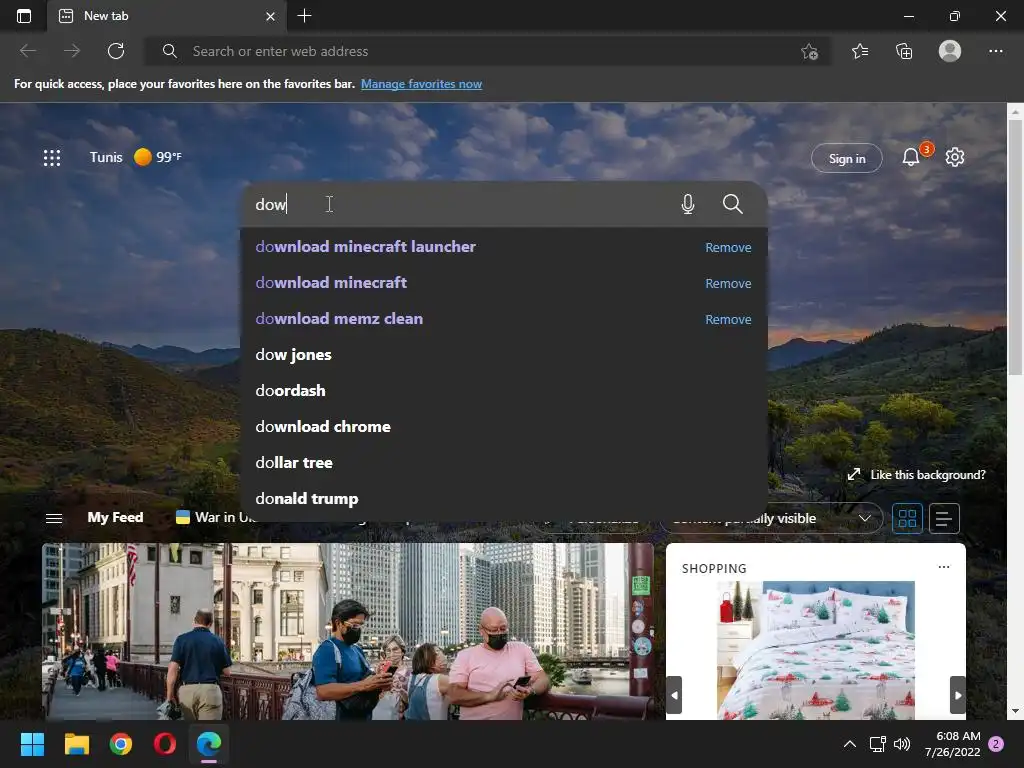Close the New tab tab
The height and width of the screenshot is (768, 1024).
tap(270, 16)
